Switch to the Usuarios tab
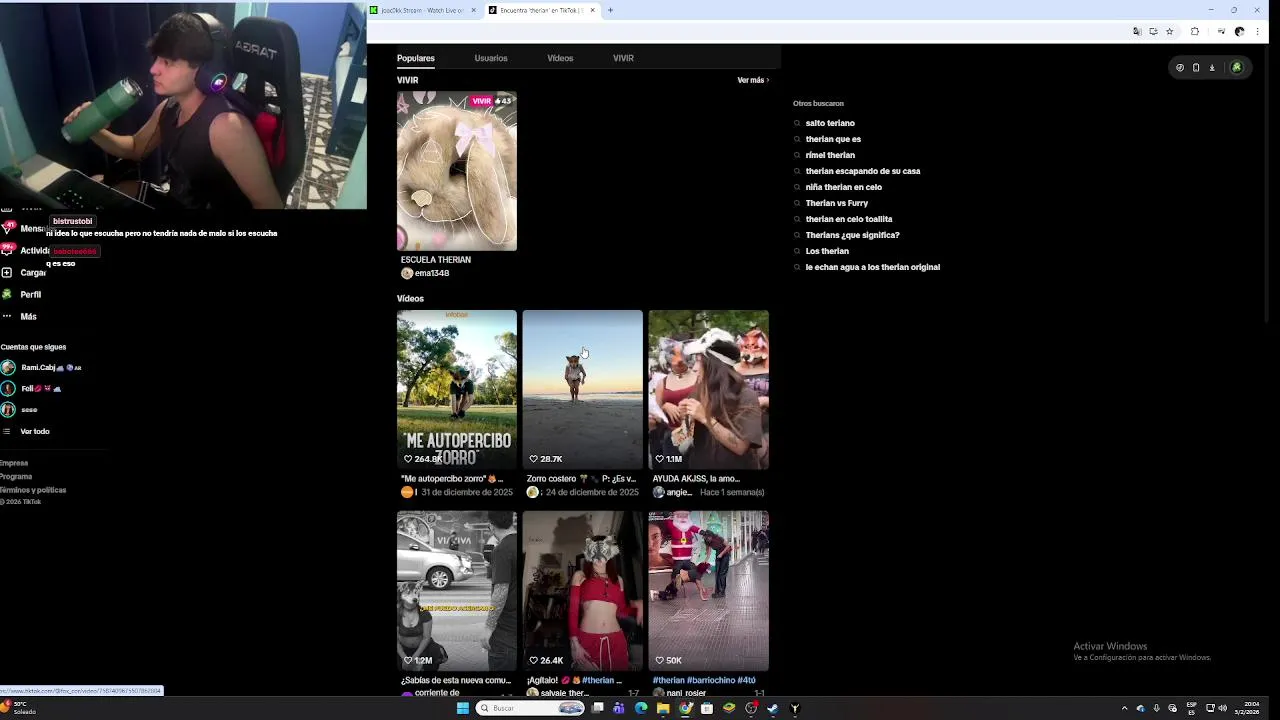The width and height of the screenshot is (1280, 720). click(491, 58)
